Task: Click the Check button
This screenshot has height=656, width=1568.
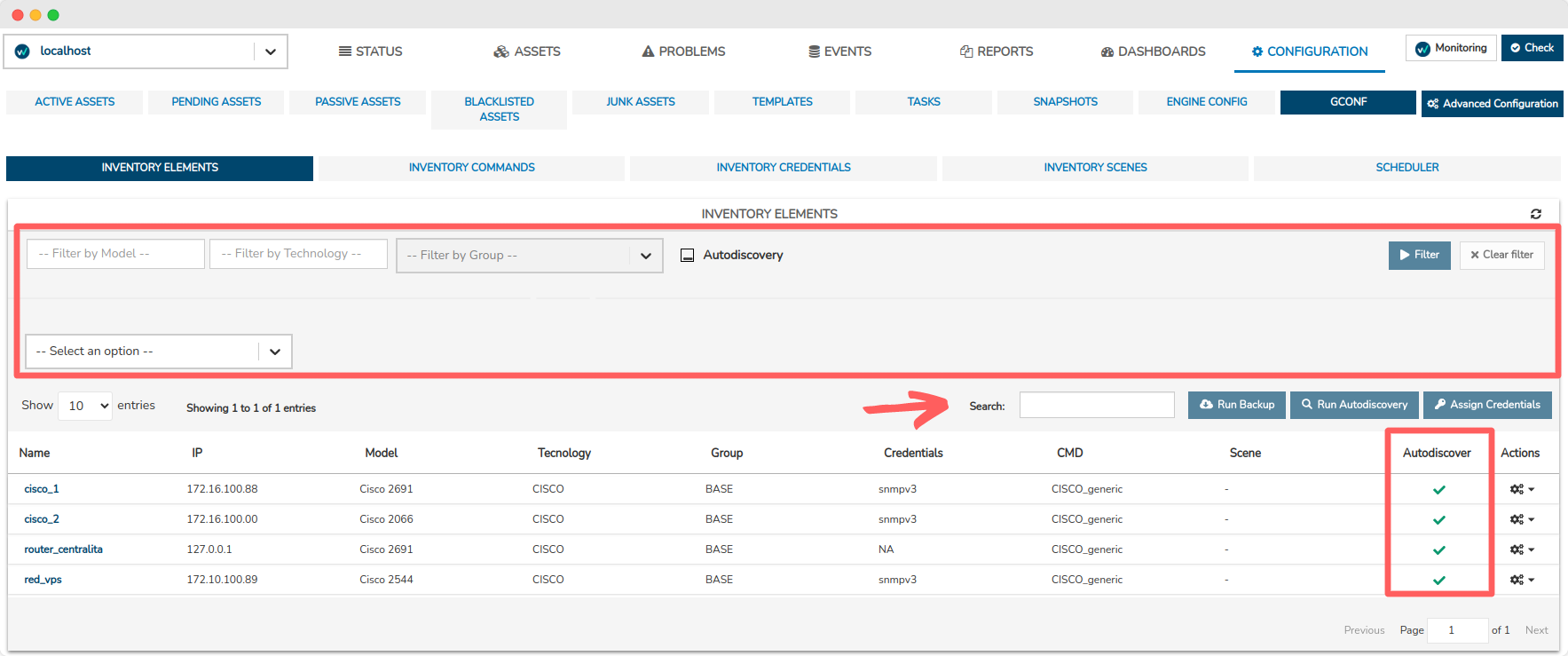Action: pyautogui.click(x=1533, y=48)
